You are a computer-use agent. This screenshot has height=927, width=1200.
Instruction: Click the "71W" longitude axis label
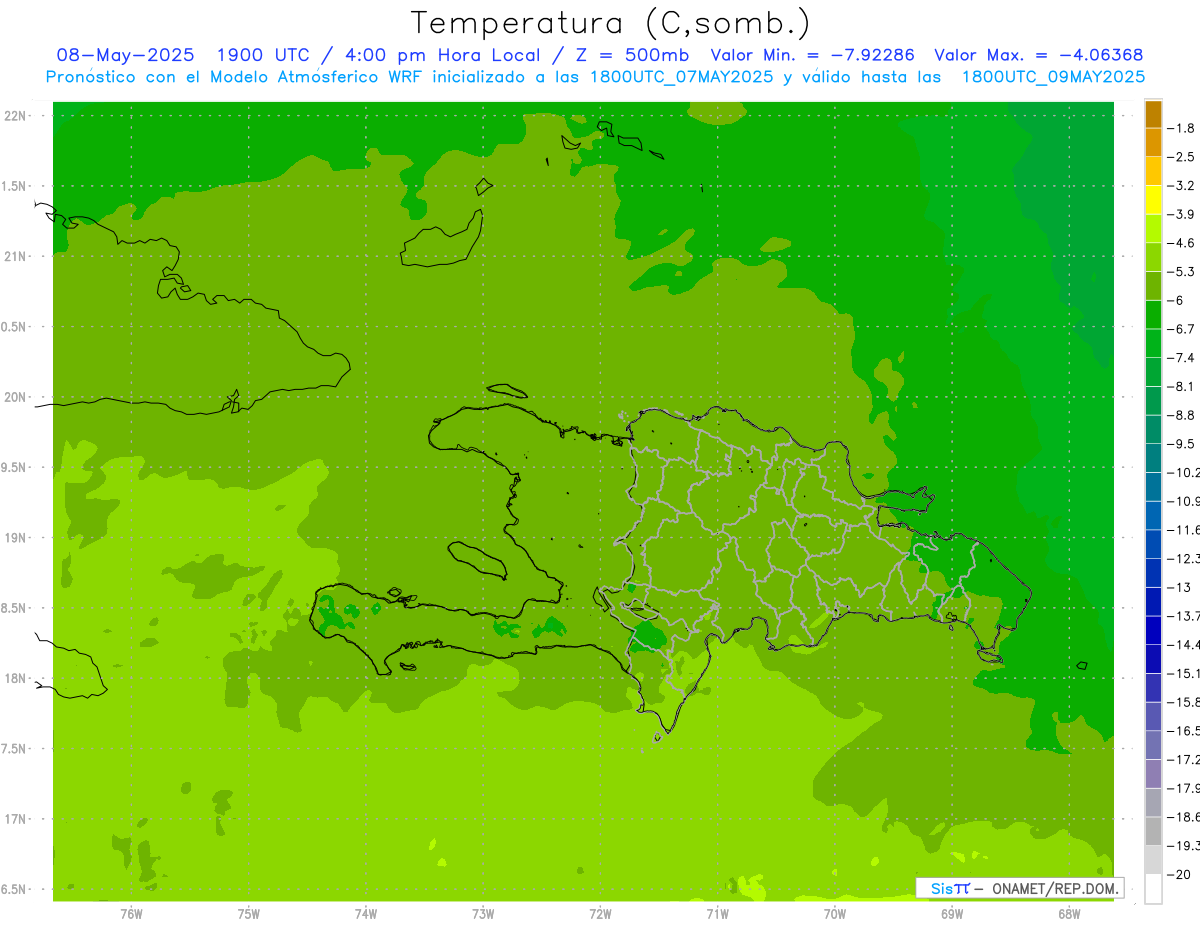717,914
